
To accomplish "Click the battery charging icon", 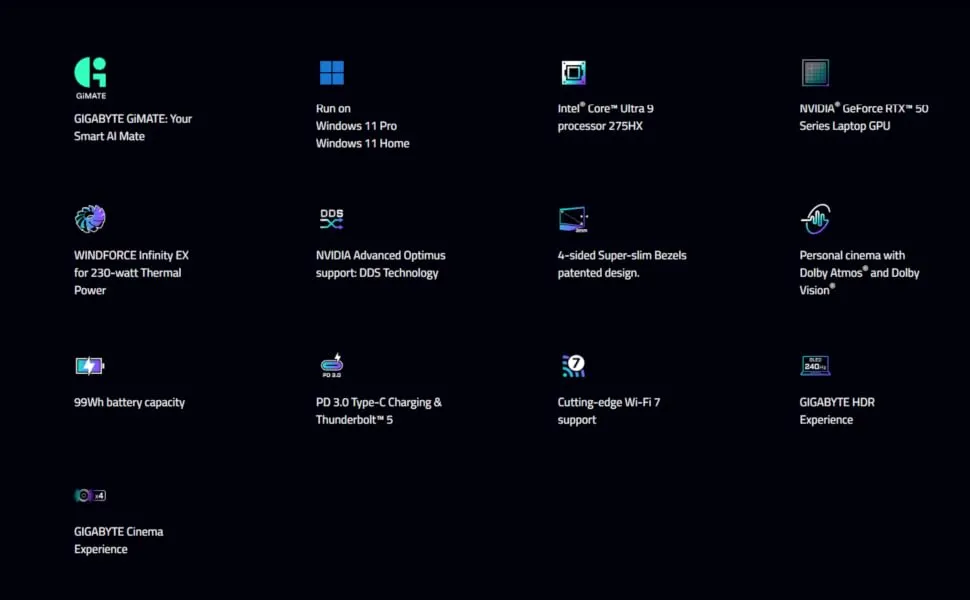I will coord(90,366).
